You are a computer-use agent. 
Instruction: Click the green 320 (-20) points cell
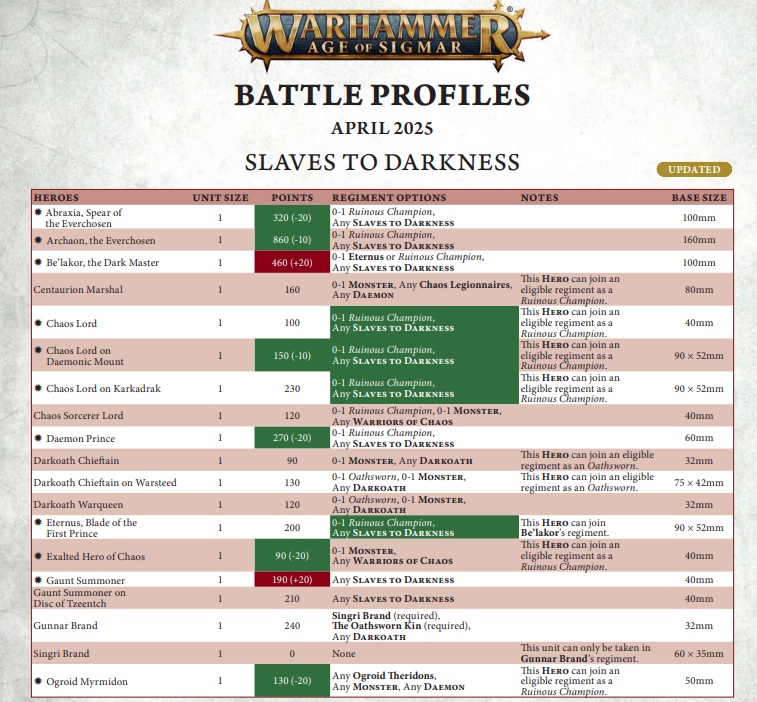pos(292,217)
